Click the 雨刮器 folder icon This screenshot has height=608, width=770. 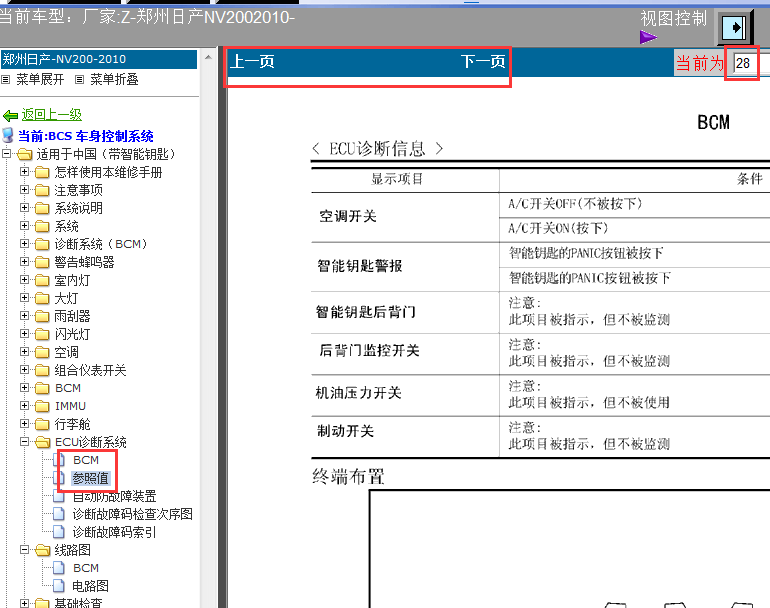click(42, 316)
